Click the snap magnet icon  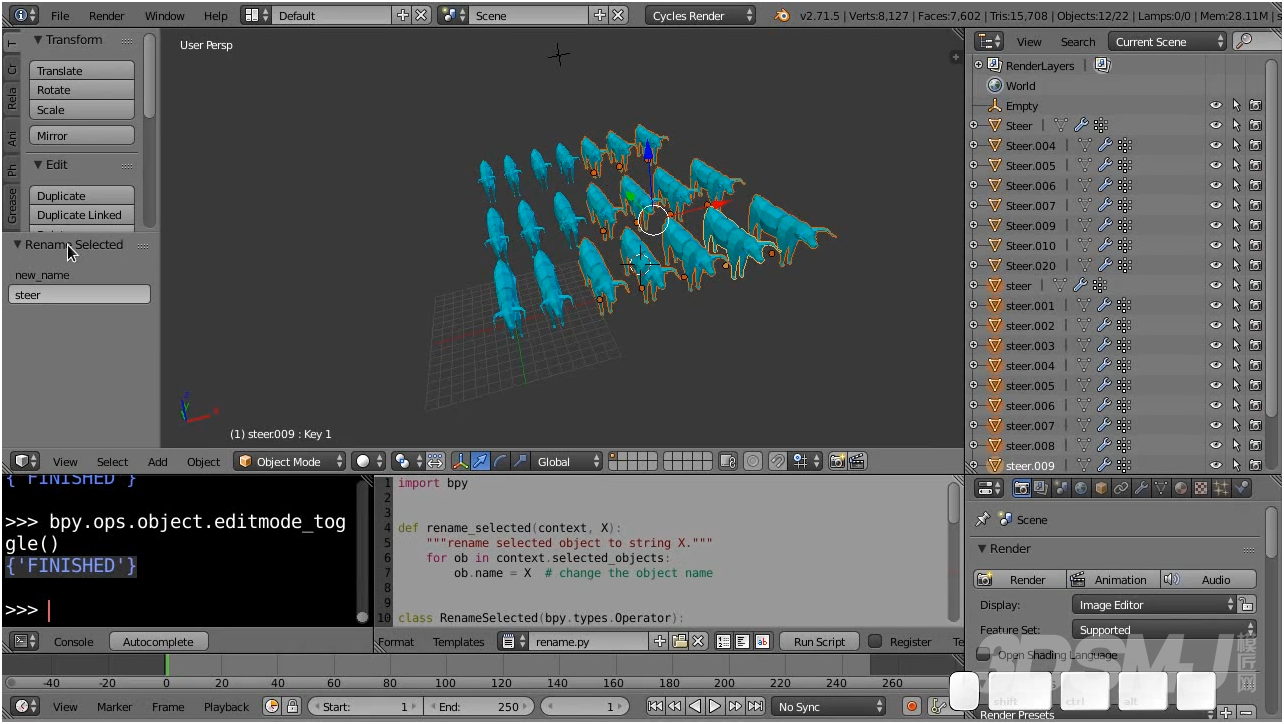(777, 461)
